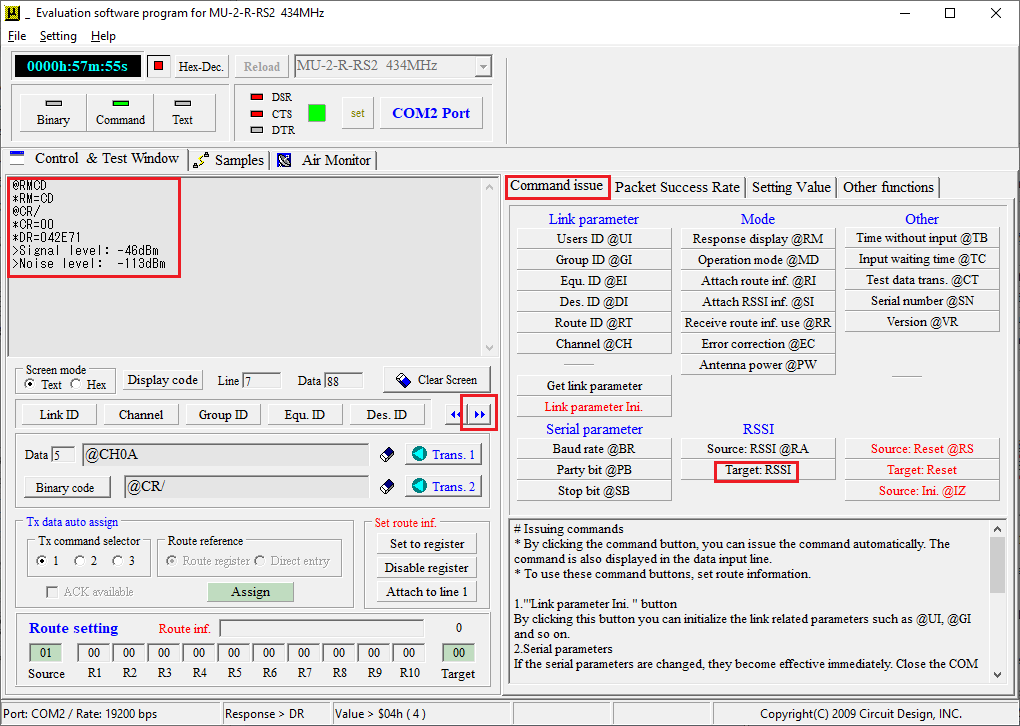The image size is (1020, 726).
Task: Select Binary mode button
Action: point(53,113)
